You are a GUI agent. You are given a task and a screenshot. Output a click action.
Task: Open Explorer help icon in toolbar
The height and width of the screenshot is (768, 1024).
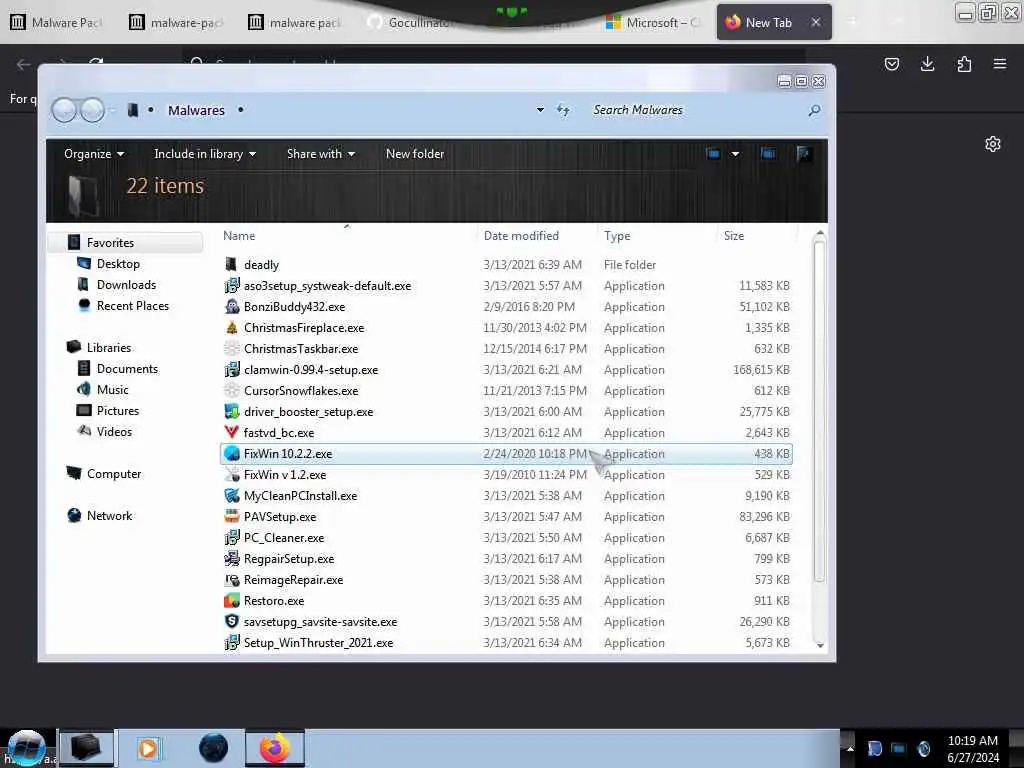point(804,154)
